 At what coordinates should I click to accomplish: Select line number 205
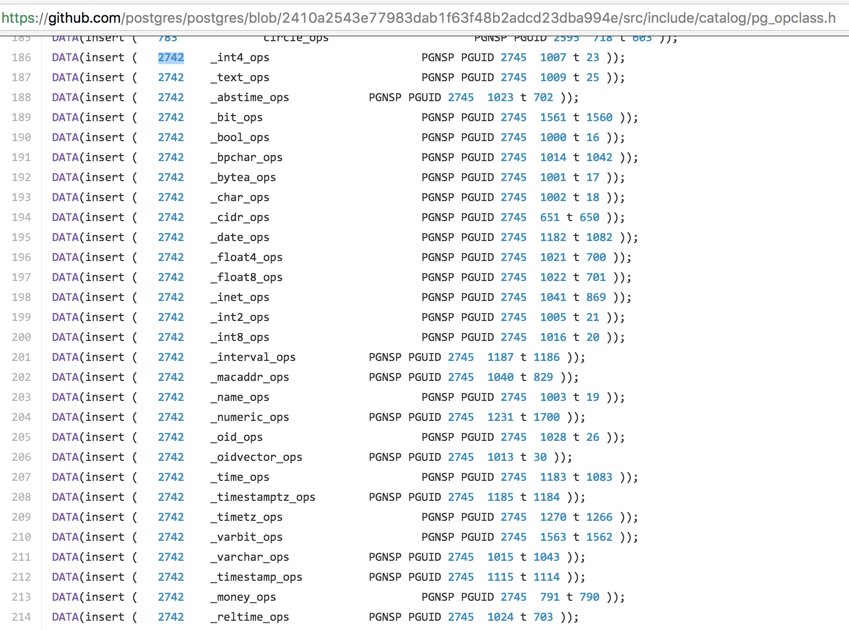(x=21, y=438)
